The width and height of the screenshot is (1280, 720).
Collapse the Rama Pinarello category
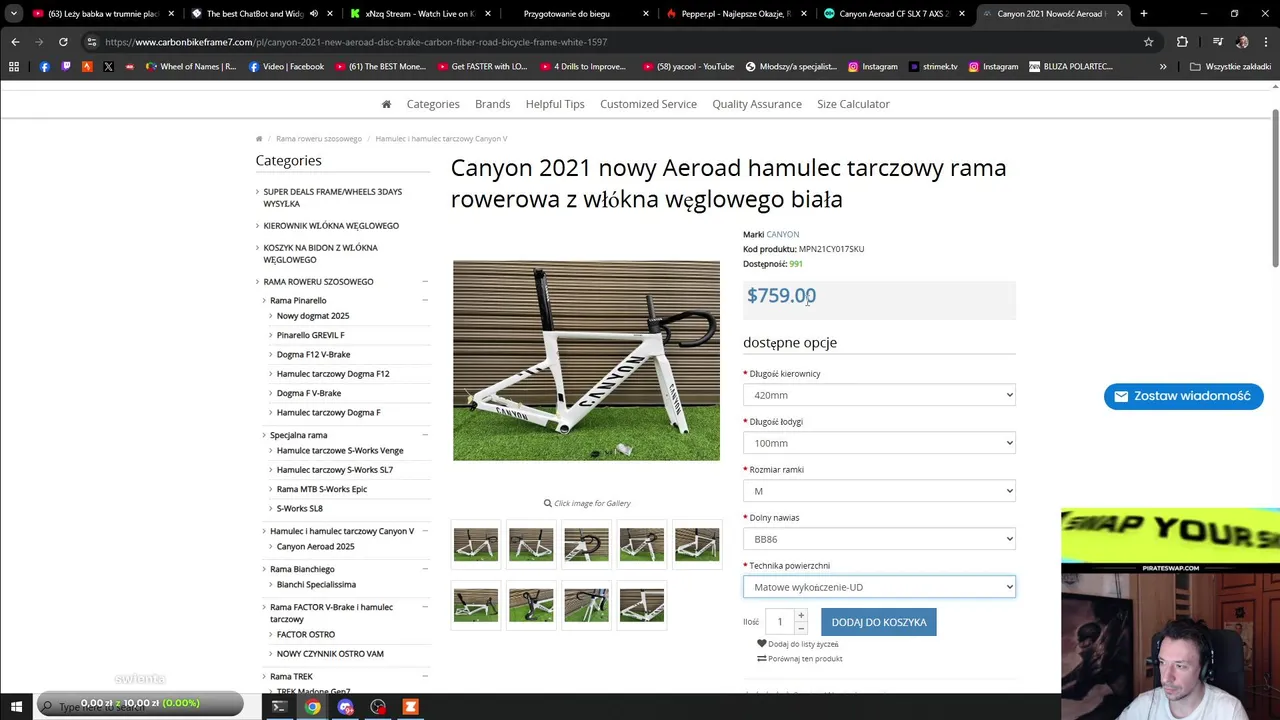(x=425, y=300)
